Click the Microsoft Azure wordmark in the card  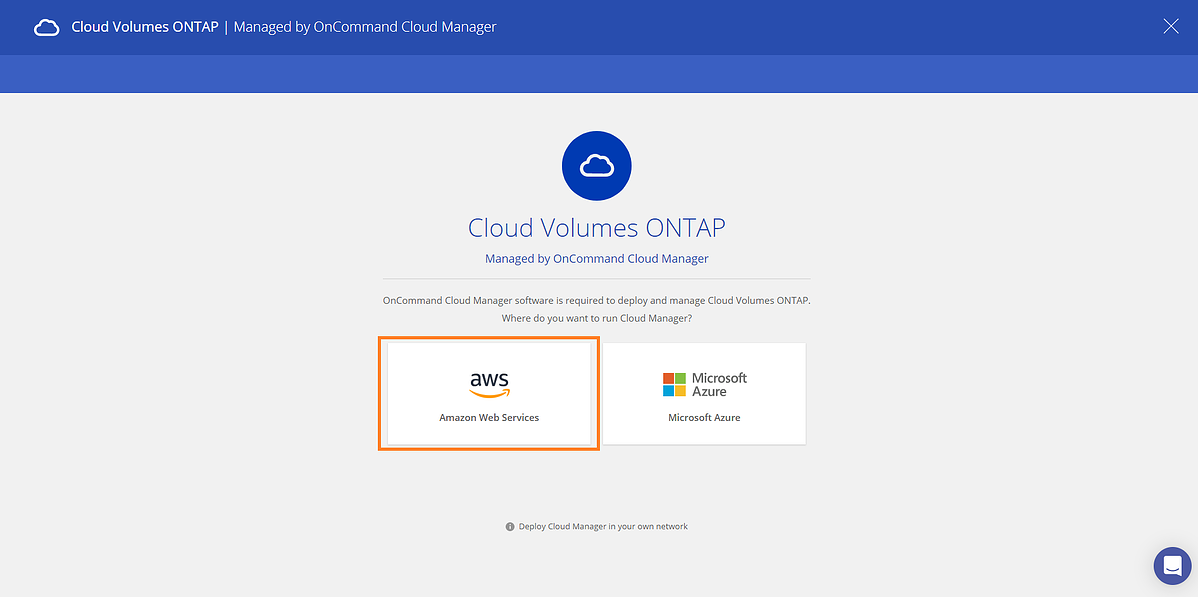coord(720,384)
